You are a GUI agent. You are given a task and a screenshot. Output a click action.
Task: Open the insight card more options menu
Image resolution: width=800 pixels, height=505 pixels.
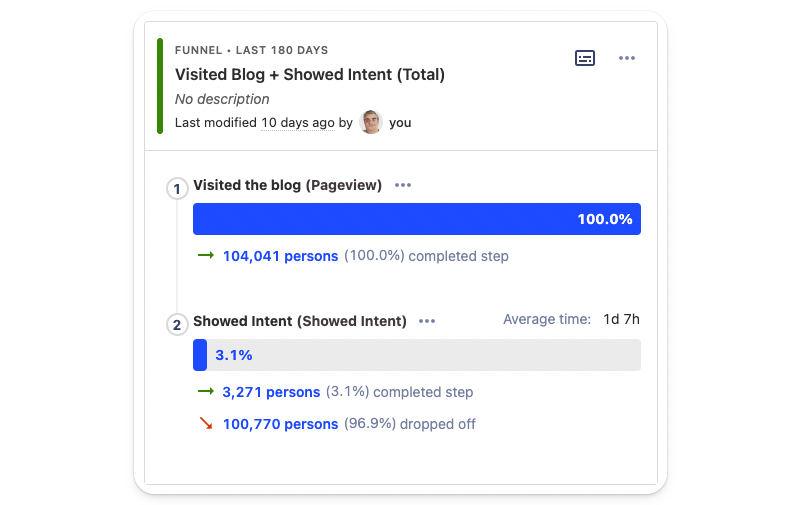click(627, 58)
